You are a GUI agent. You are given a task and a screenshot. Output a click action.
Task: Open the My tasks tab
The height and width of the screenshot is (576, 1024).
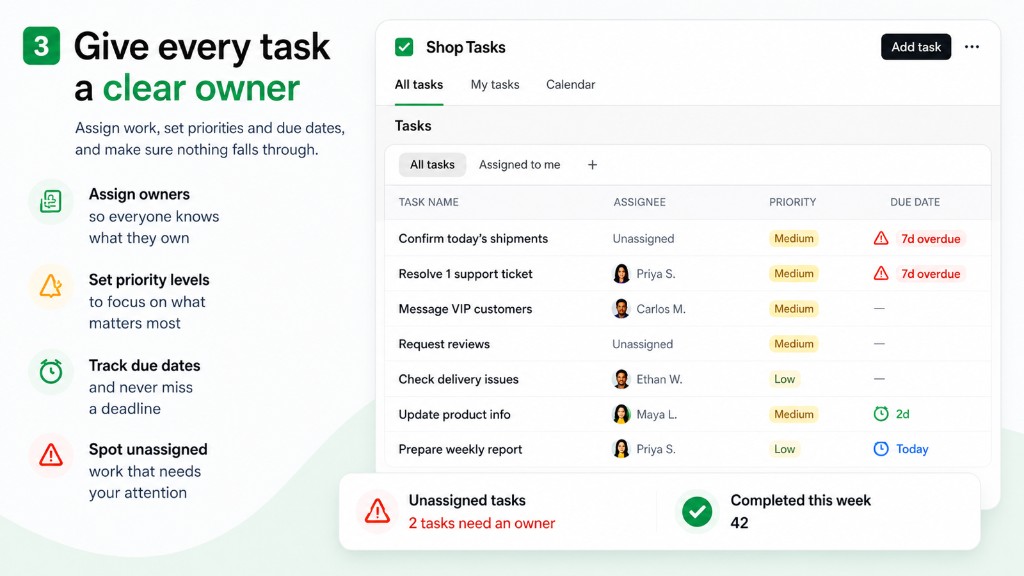(x=495, y=85)
